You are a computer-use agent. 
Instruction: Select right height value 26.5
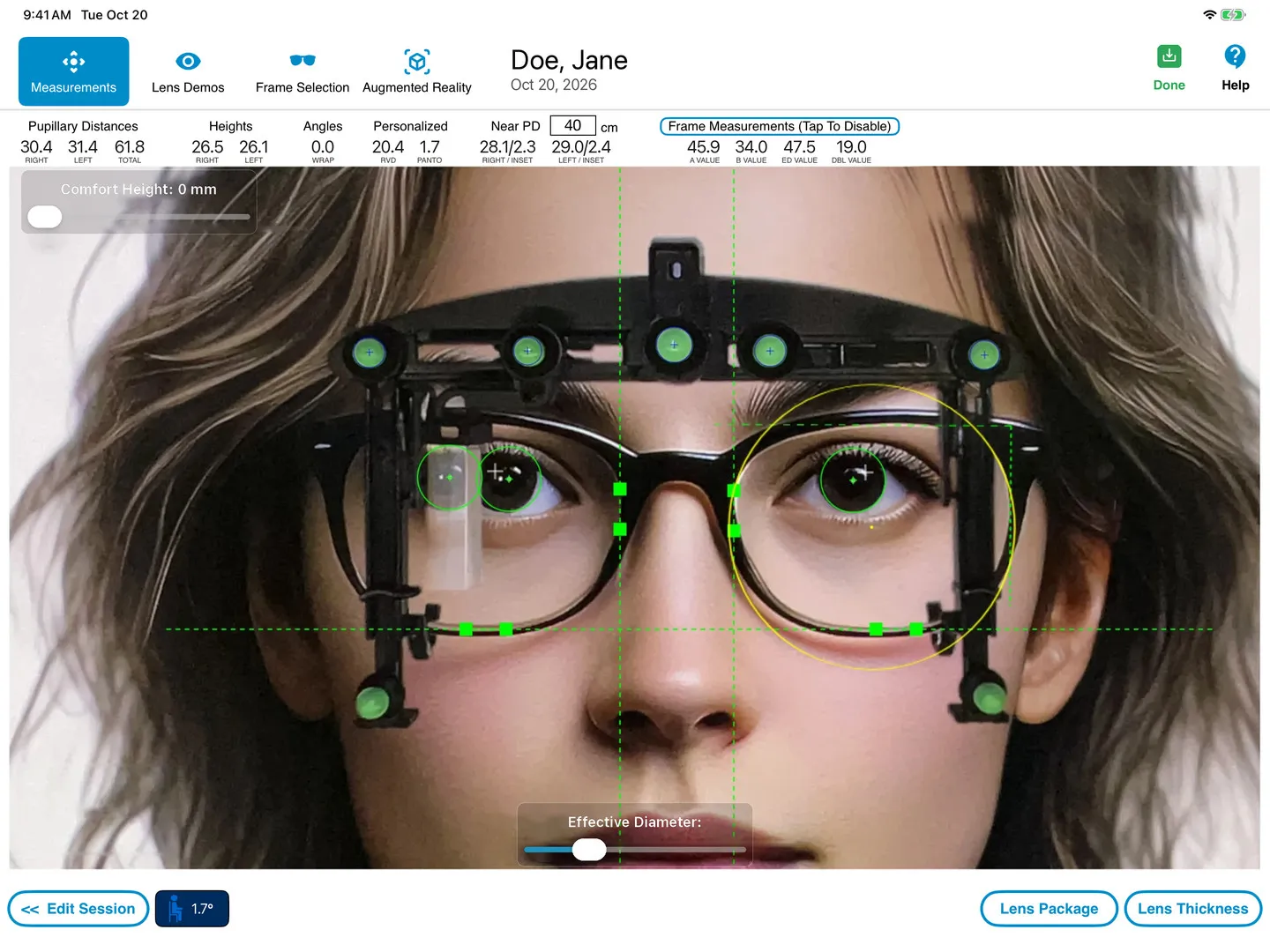click(207, 147)
